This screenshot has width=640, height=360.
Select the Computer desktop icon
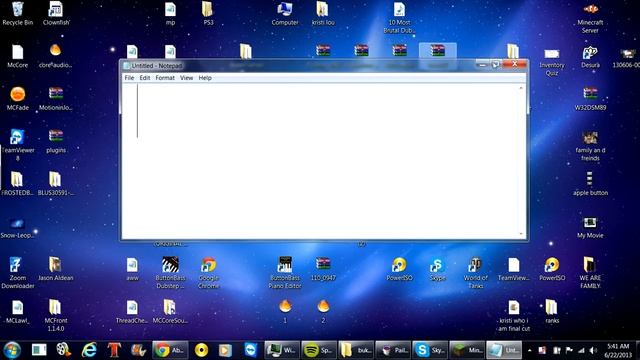click(x=285, y=14)
